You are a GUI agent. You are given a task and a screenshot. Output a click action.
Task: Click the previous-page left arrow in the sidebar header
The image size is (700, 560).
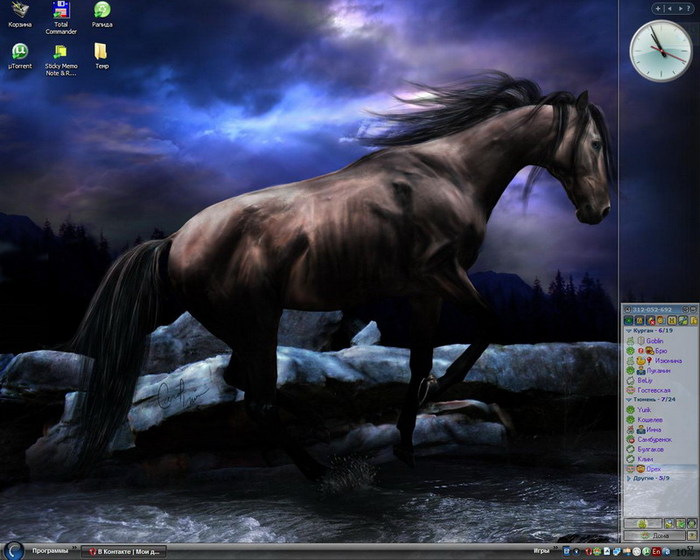click(670, 8)
